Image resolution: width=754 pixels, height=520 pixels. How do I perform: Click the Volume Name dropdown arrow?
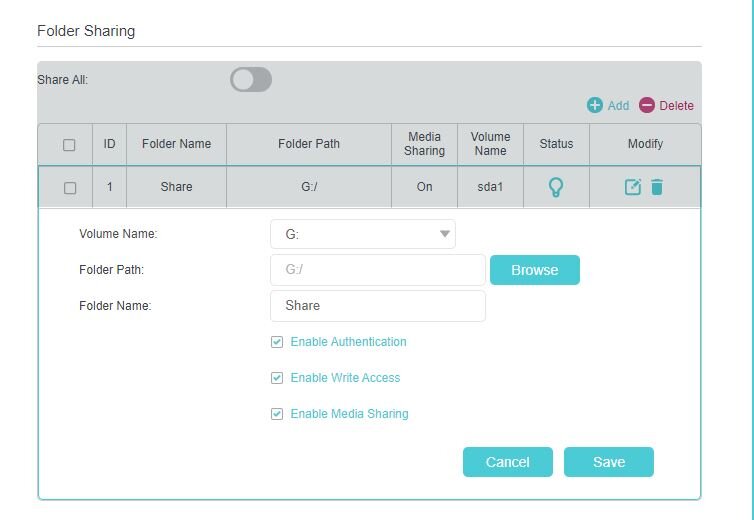click(445, 234)
